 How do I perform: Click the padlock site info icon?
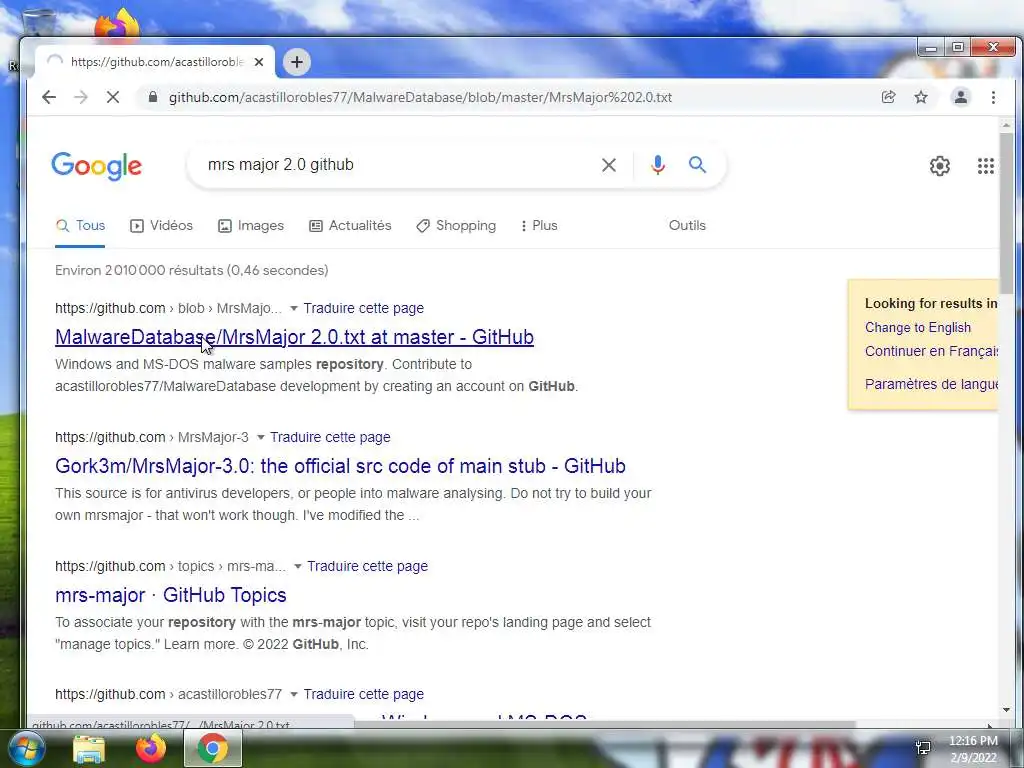[x=153, y=97]
